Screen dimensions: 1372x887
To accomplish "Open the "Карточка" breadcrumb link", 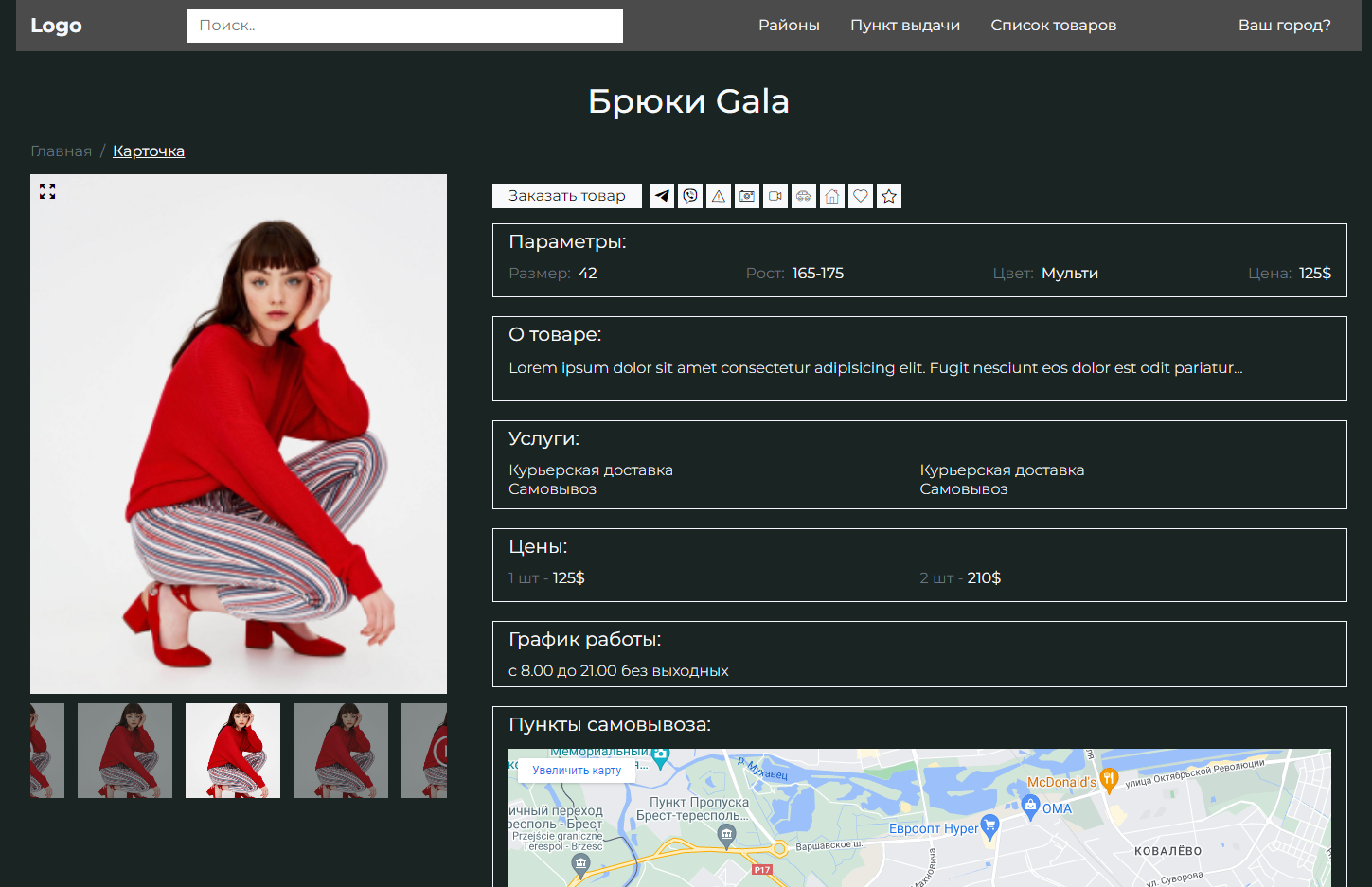I will (x=149, y=151).
